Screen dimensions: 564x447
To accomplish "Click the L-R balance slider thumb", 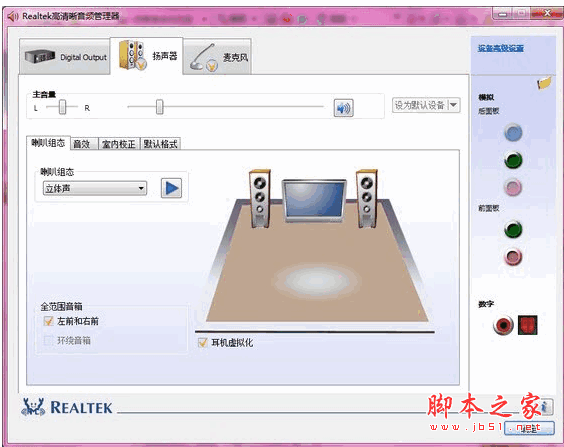I will click(62, 107).
